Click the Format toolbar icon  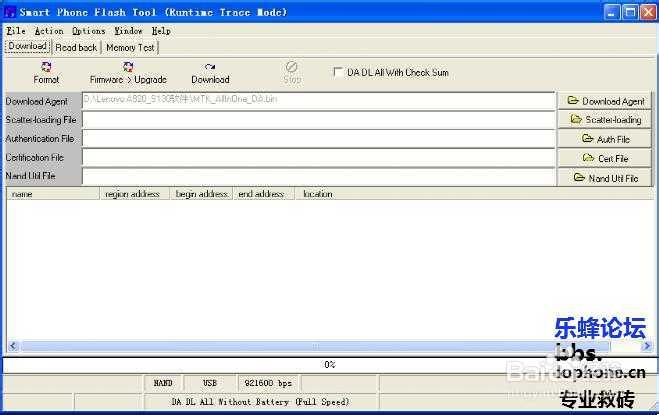46,67
